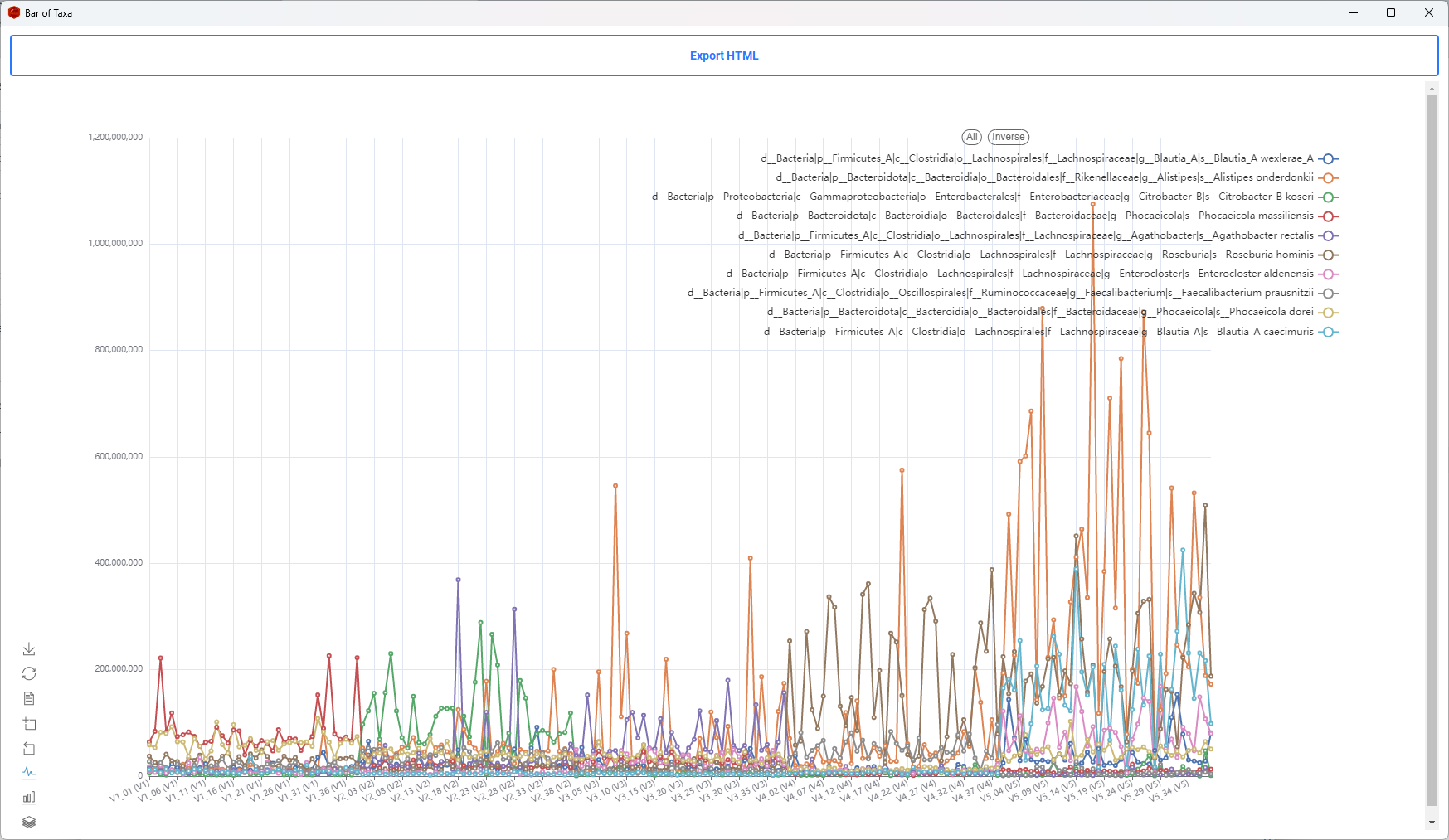Screen dimensions: 1449x840
Task: Click the V5_34 (V5) x-axis label
Action: pyautogui.click(x=1169, y=790)
